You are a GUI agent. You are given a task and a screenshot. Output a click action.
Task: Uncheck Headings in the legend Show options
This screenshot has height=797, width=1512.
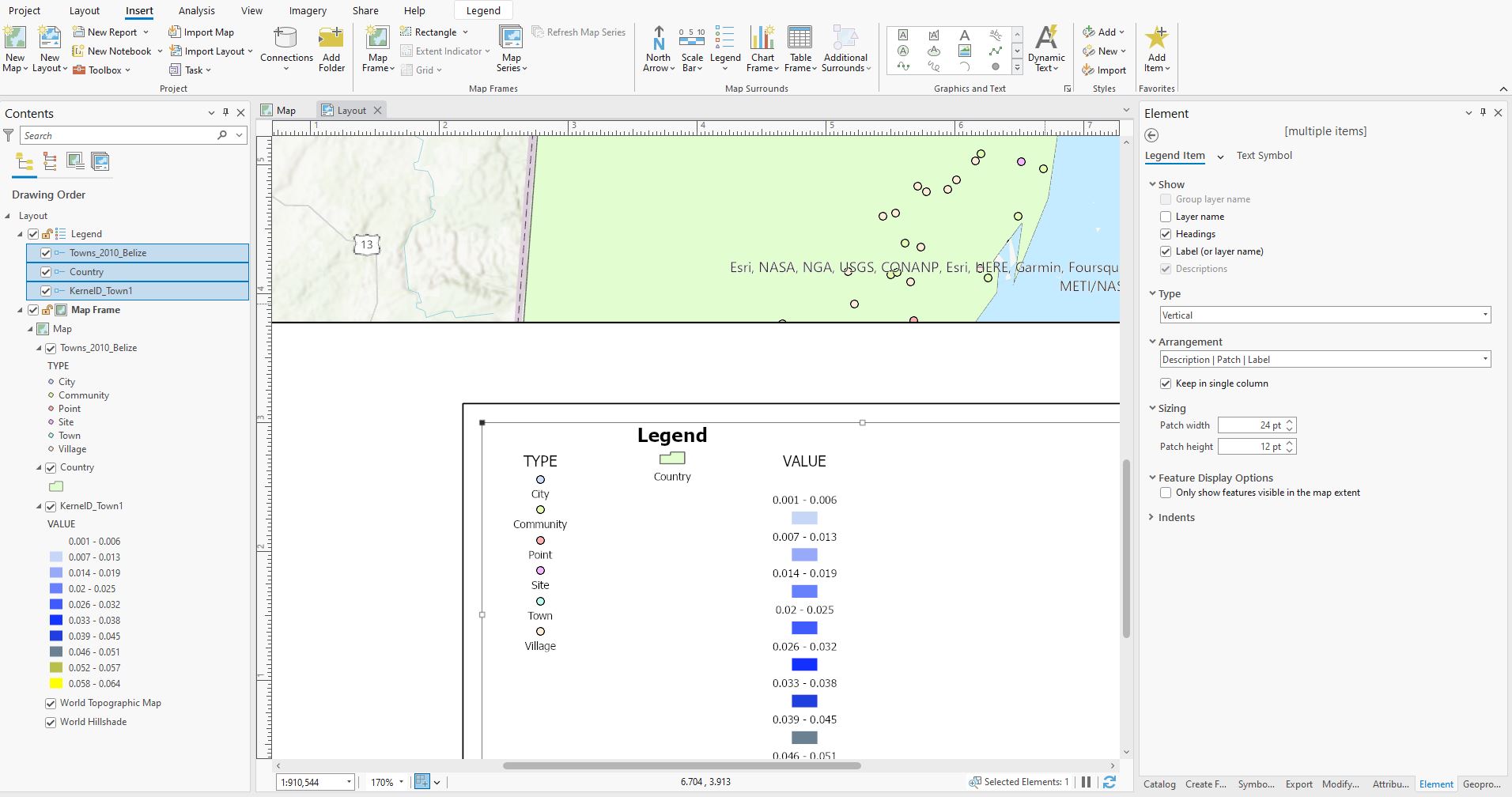pyautogui.click(x=1166, y=233)
